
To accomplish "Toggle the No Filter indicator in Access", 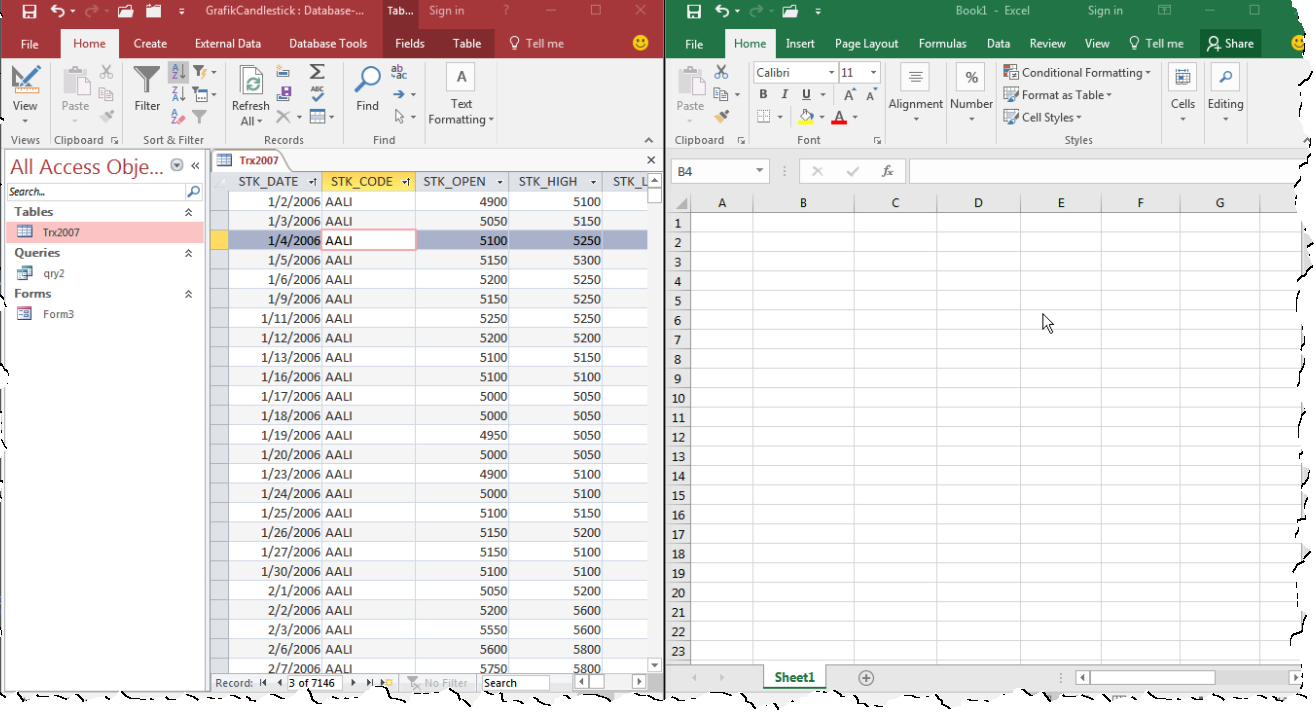I will (x=438, y=683).
